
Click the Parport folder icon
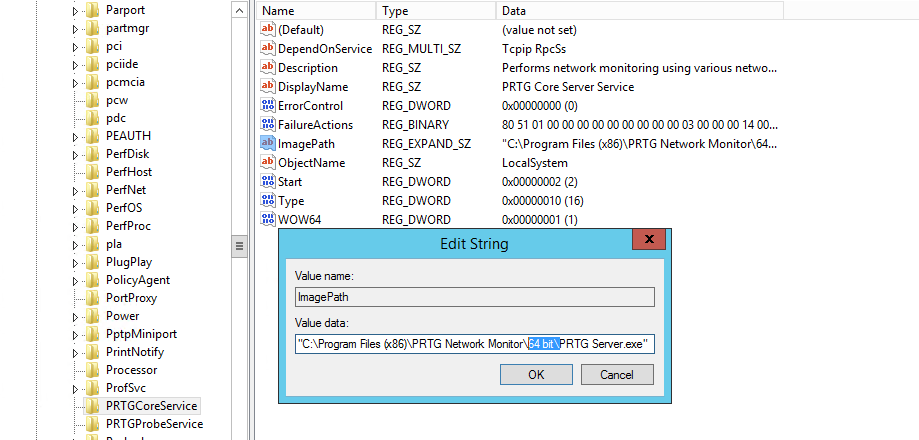coord(92,10)
